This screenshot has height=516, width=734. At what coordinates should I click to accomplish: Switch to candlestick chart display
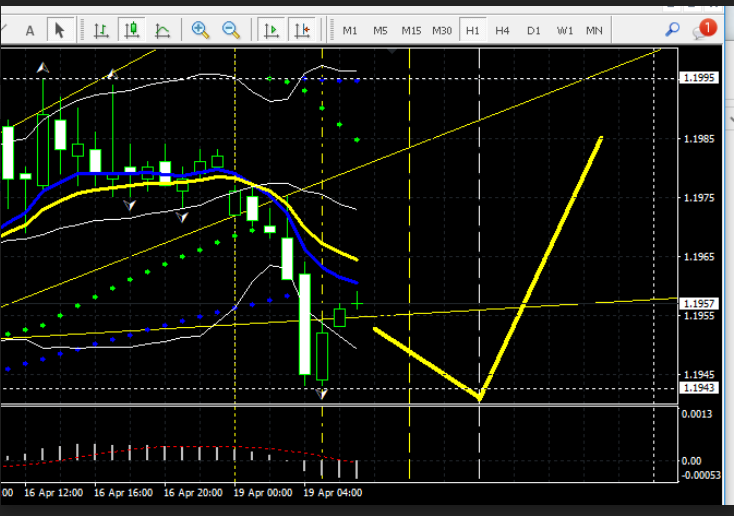tap(131, 30)
